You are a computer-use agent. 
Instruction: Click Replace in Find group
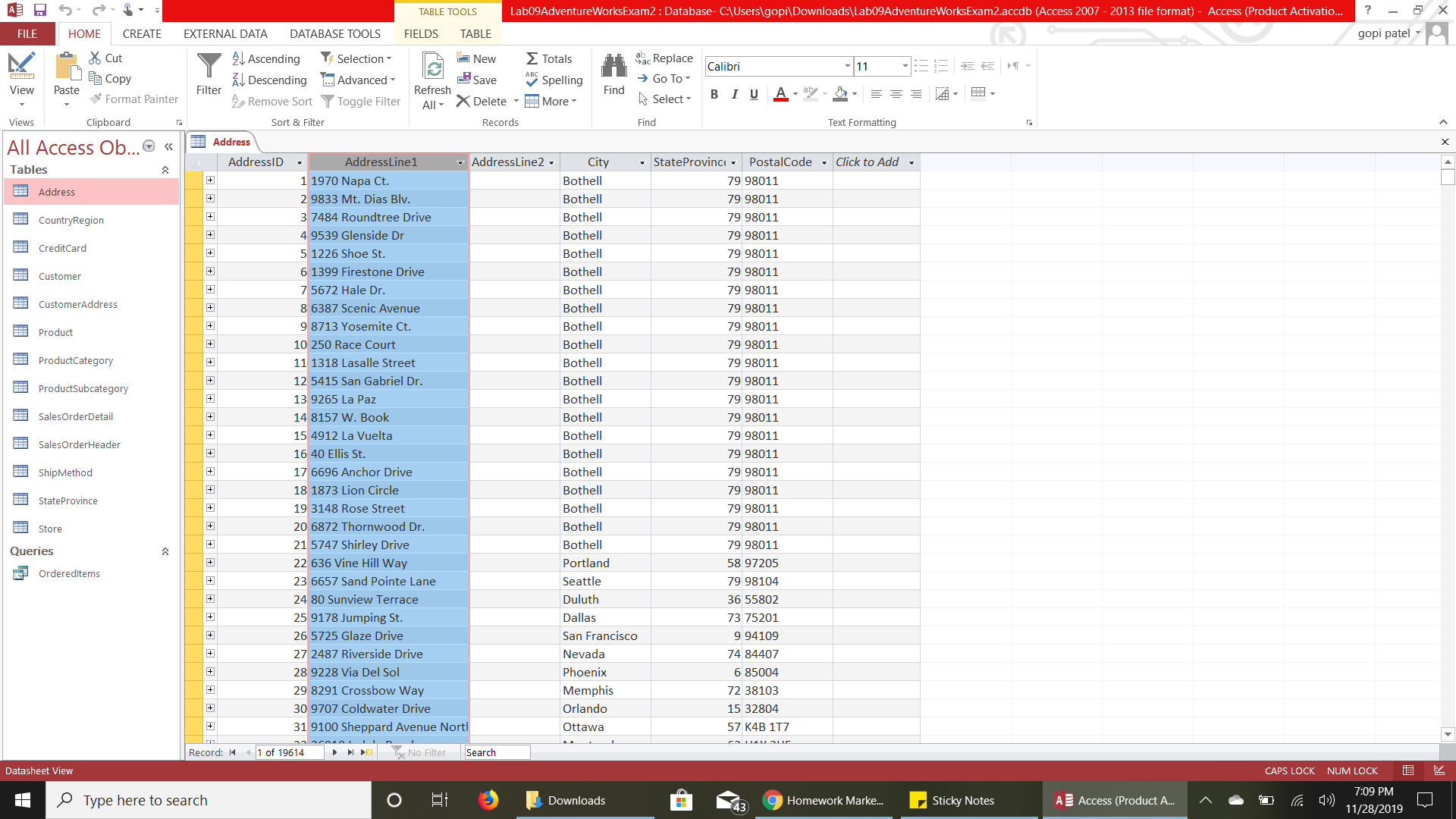[664, 58]
